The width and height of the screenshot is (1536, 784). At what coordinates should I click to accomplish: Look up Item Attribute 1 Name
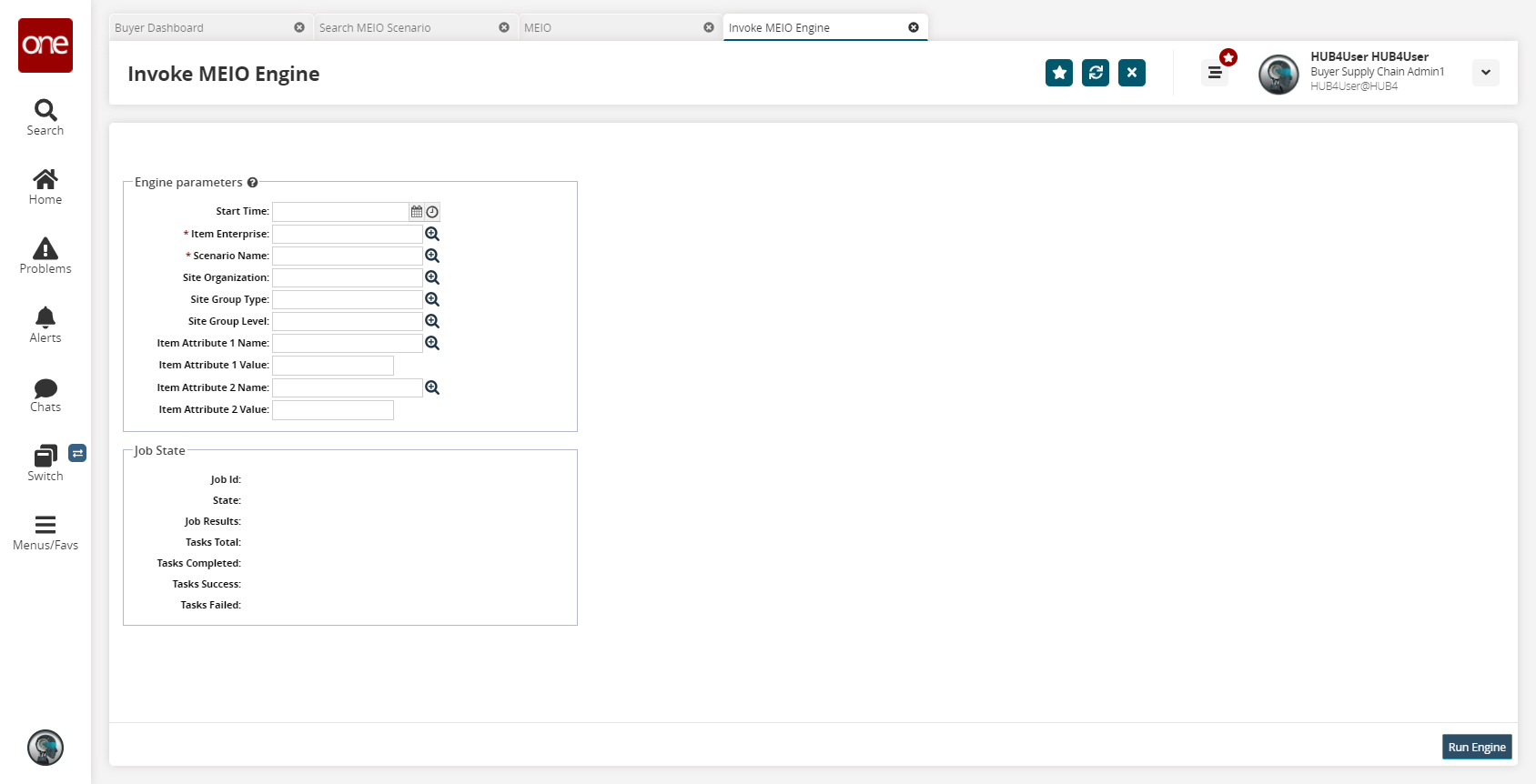(432, 343)
